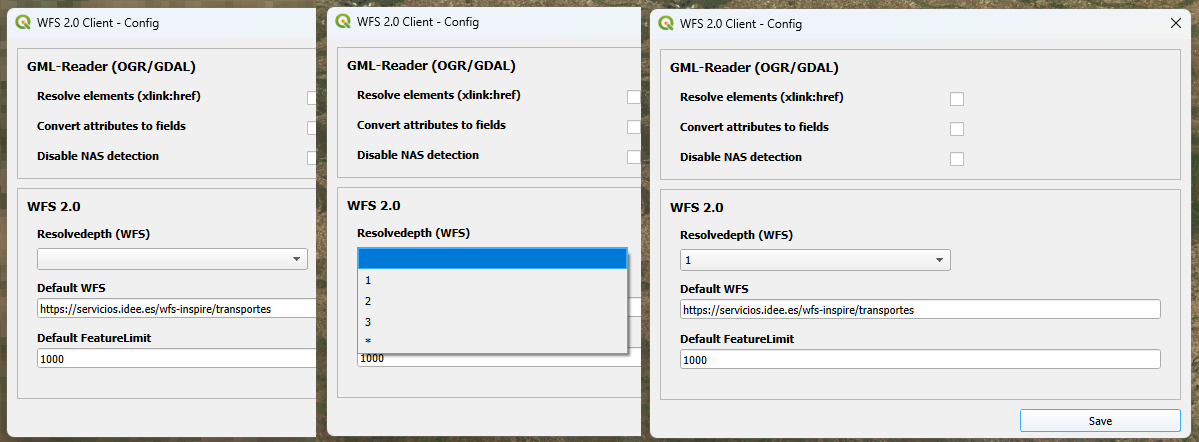Viewport: 1199px width, 442px height.
Task: Click the QGIS logo in the left window title bar
Action: pyautogui.click(x=23, y=23)
